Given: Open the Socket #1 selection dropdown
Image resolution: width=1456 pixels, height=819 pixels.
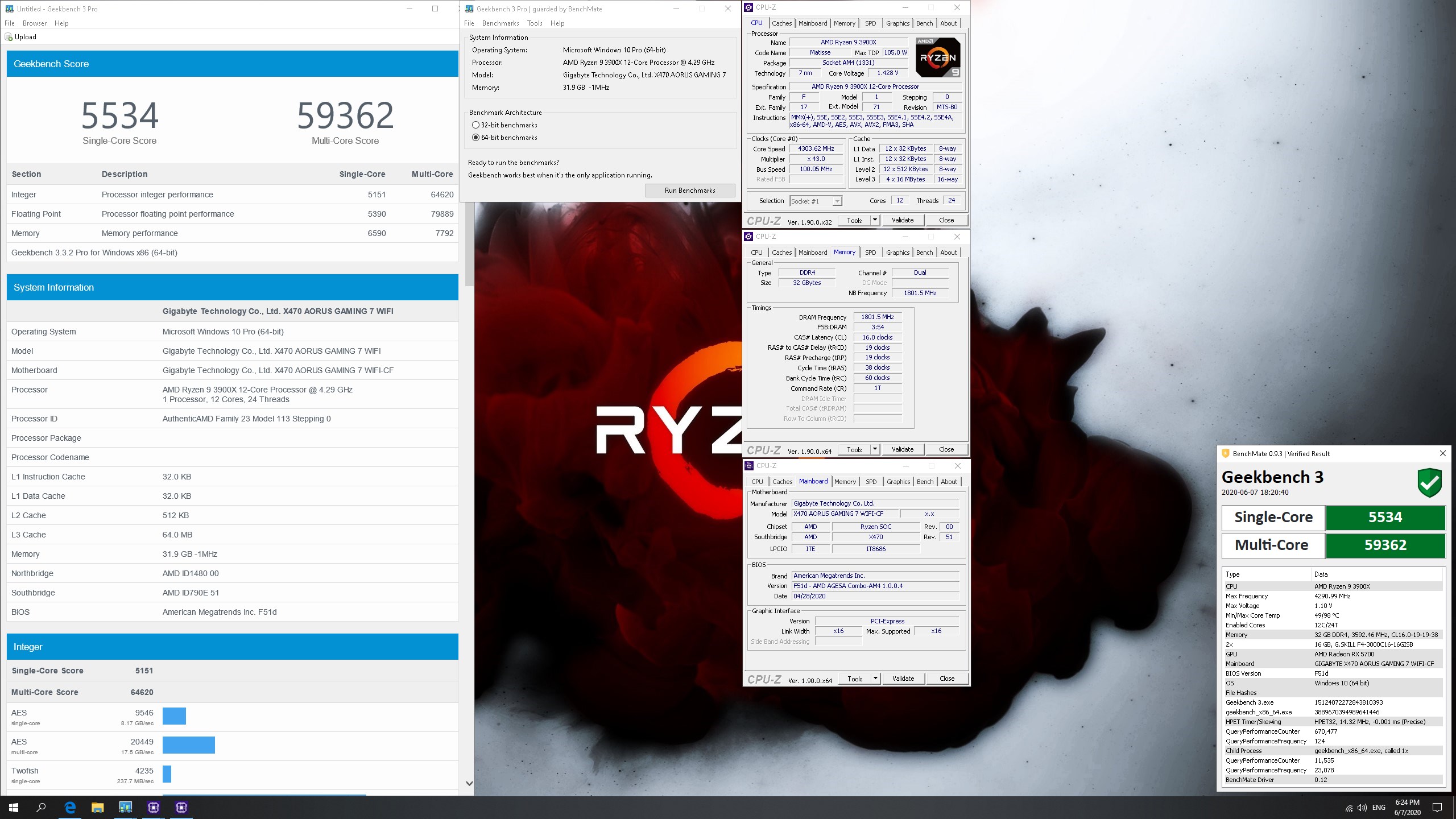Looking at the screenshot, I should (816, 201).
